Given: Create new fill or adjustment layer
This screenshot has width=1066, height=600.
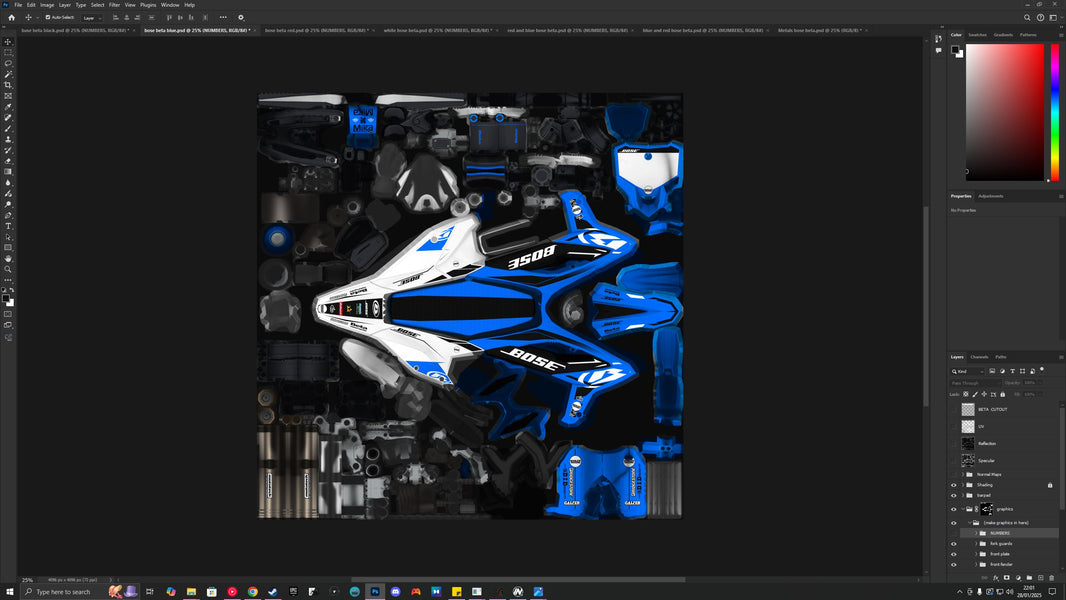Looking at the screenshot, I should coord(1018,578).
